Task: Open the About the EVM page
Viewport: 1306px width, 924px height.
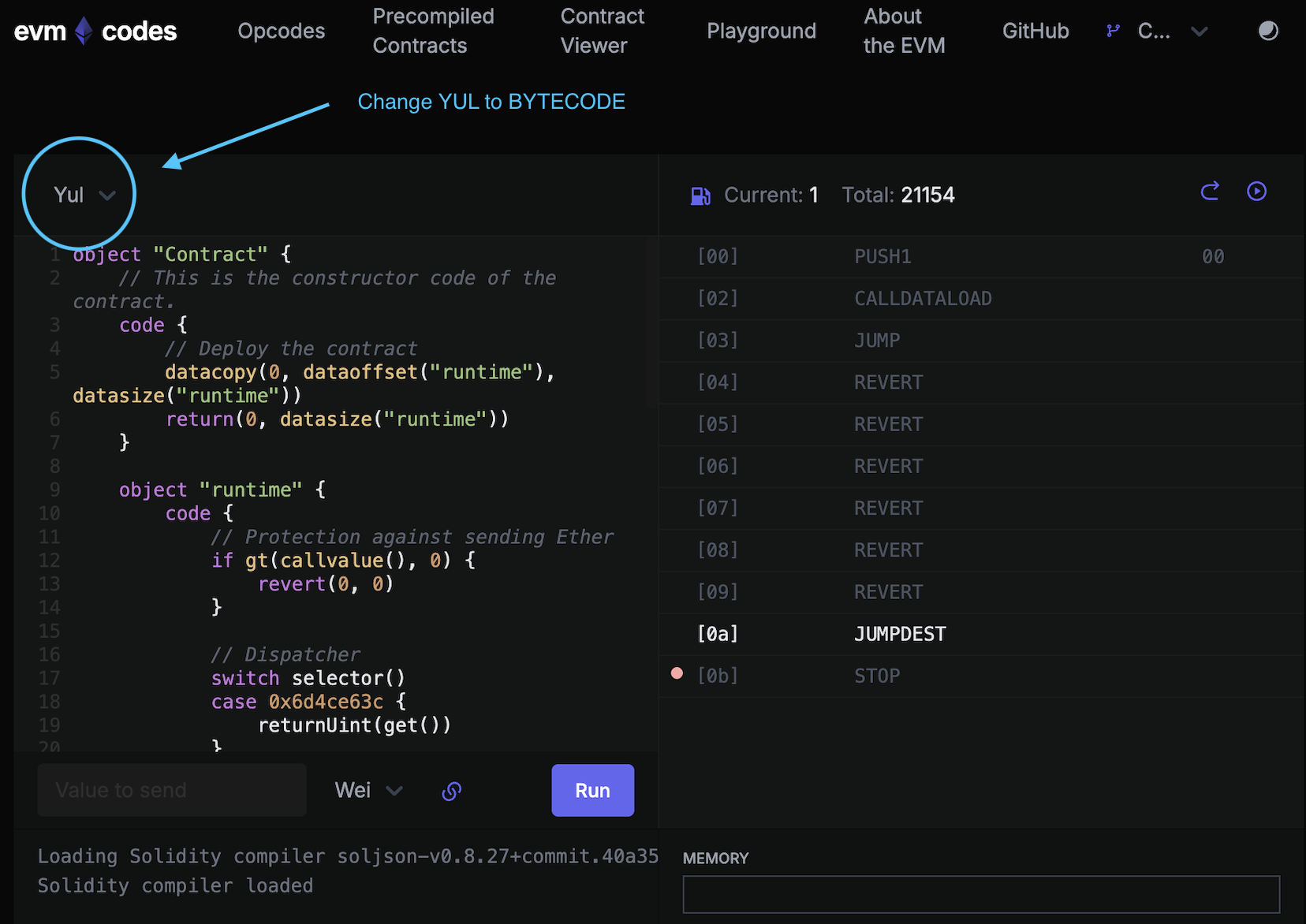Action: pos(904,31)
